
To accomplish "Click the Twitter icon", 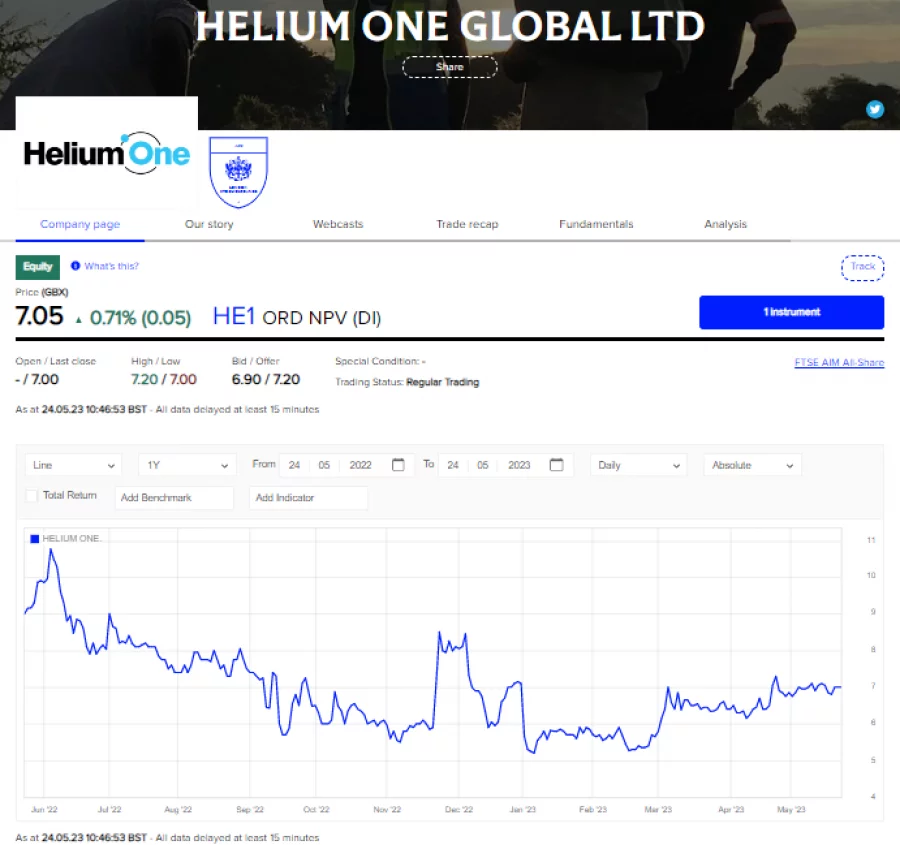I will coord(875,108).
